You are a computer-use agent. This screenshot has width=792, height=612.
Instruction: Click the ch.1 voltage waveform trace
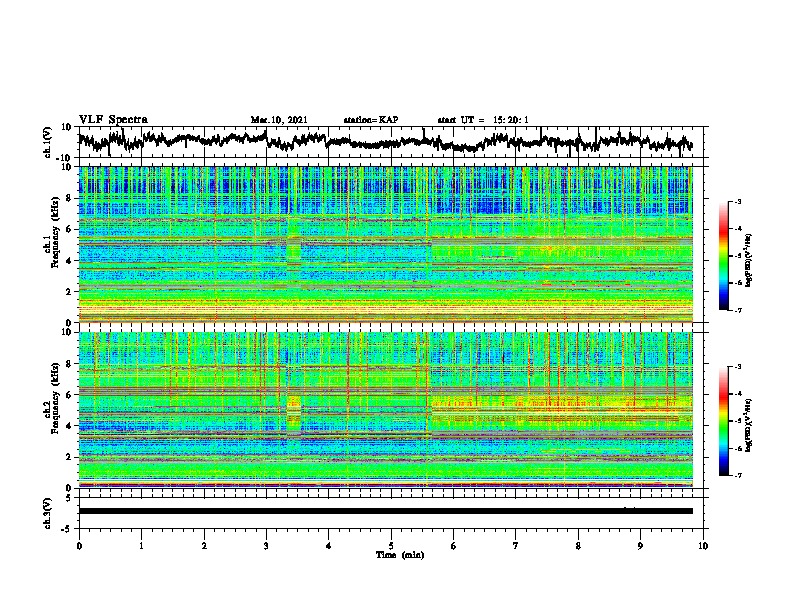click(x=385, y=141)
